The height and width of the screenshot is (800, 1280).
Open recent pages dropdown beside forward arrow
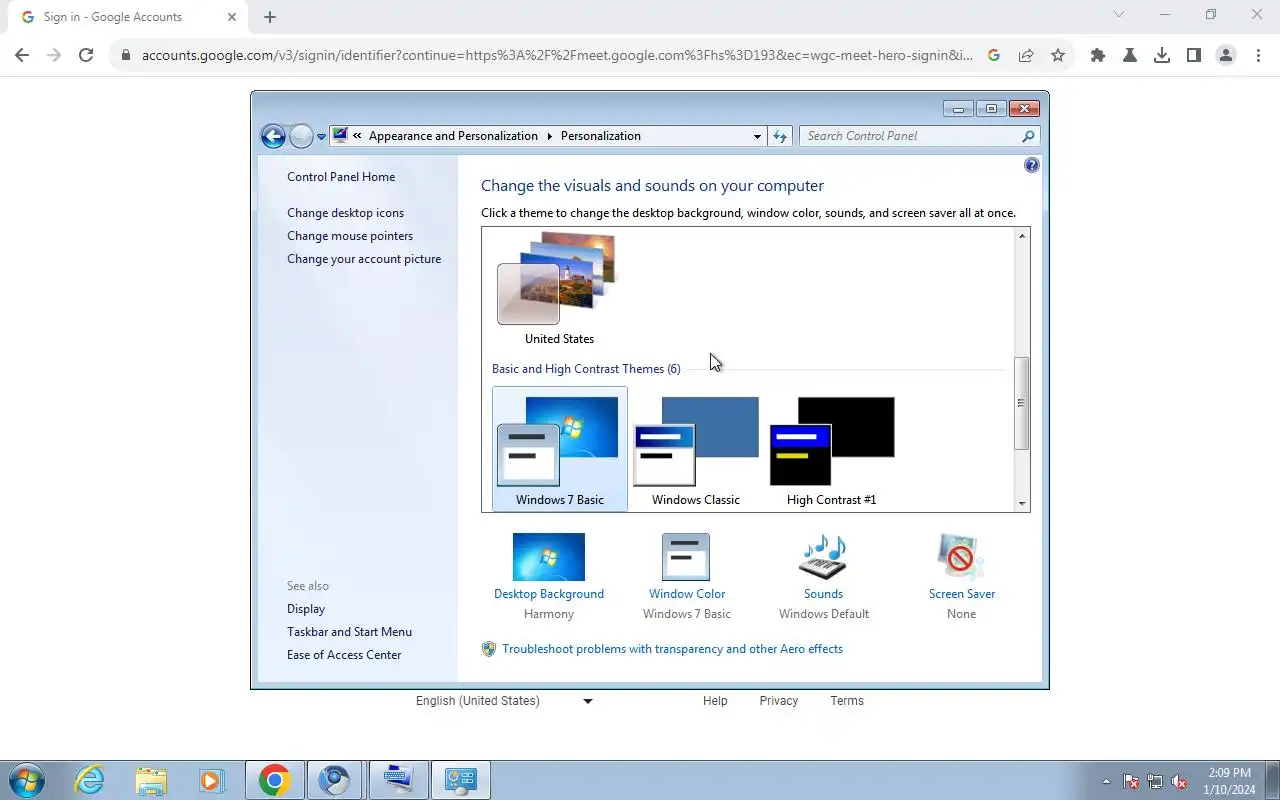click(x=321, y=137)
